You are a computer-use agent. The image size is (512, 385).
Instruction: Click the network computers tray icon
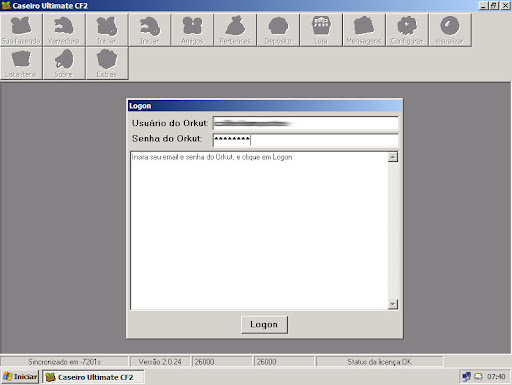[x=466, y=377]
